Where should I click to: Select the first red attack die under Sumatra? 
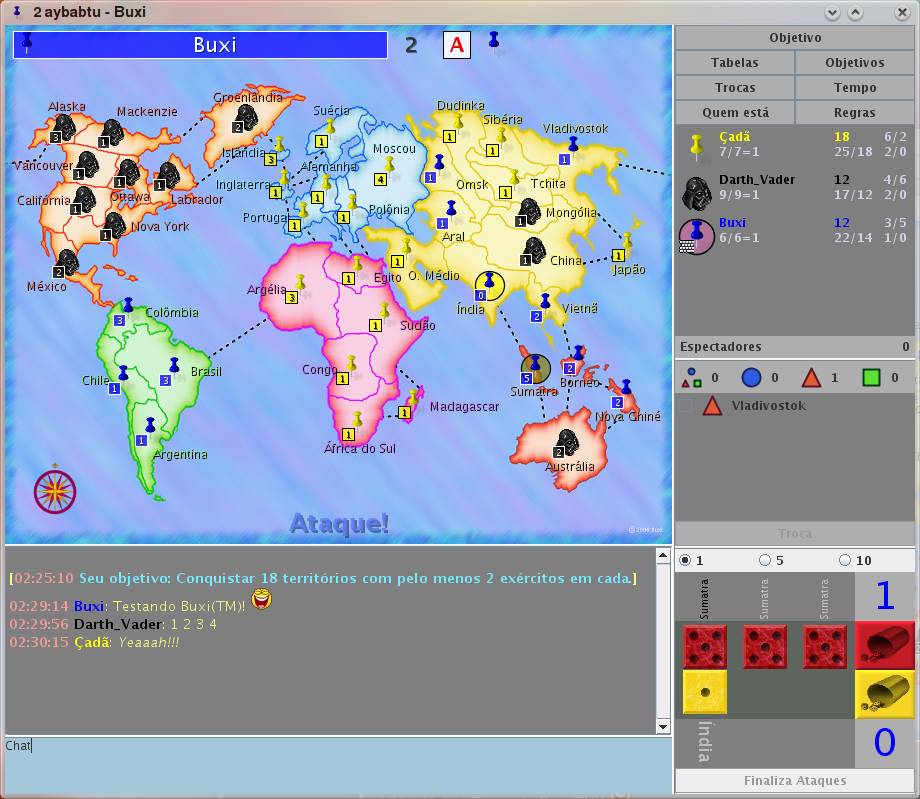click(705, 646)
